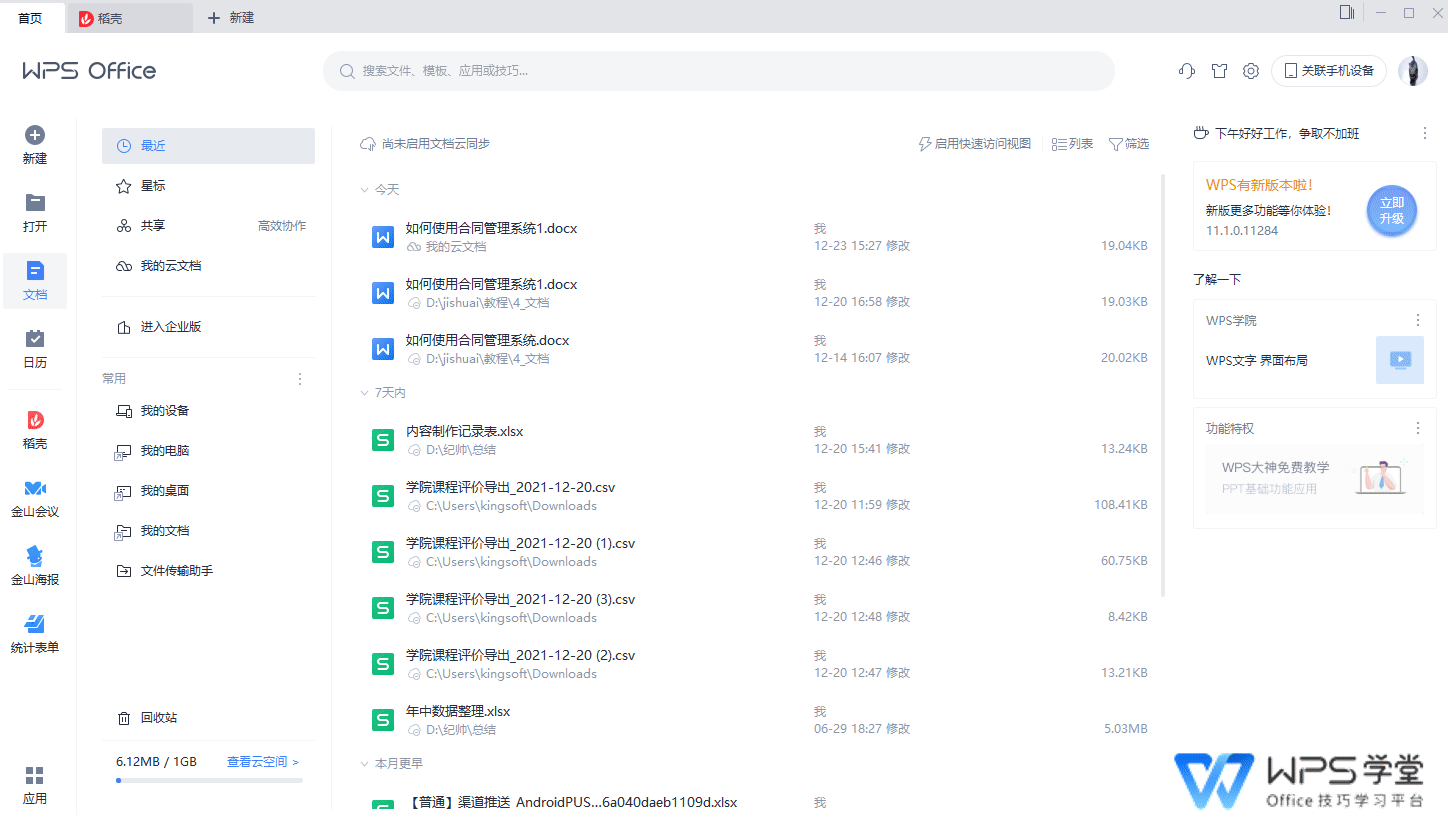Click the 新建 plus icon in sidebar
Viewport: 1448px width, 824px height.
35,135
